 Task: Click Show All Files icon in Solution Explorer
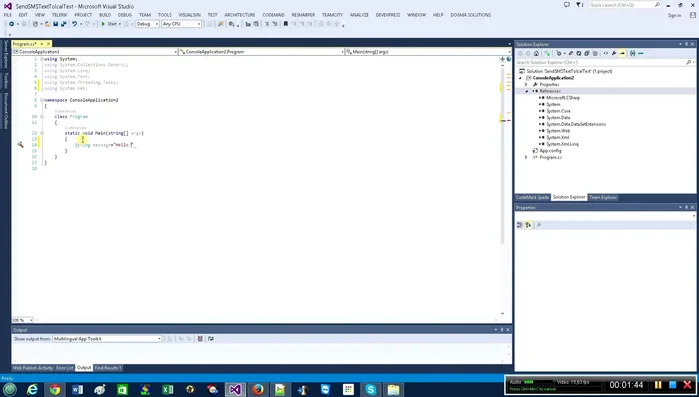tap(595, 53)
